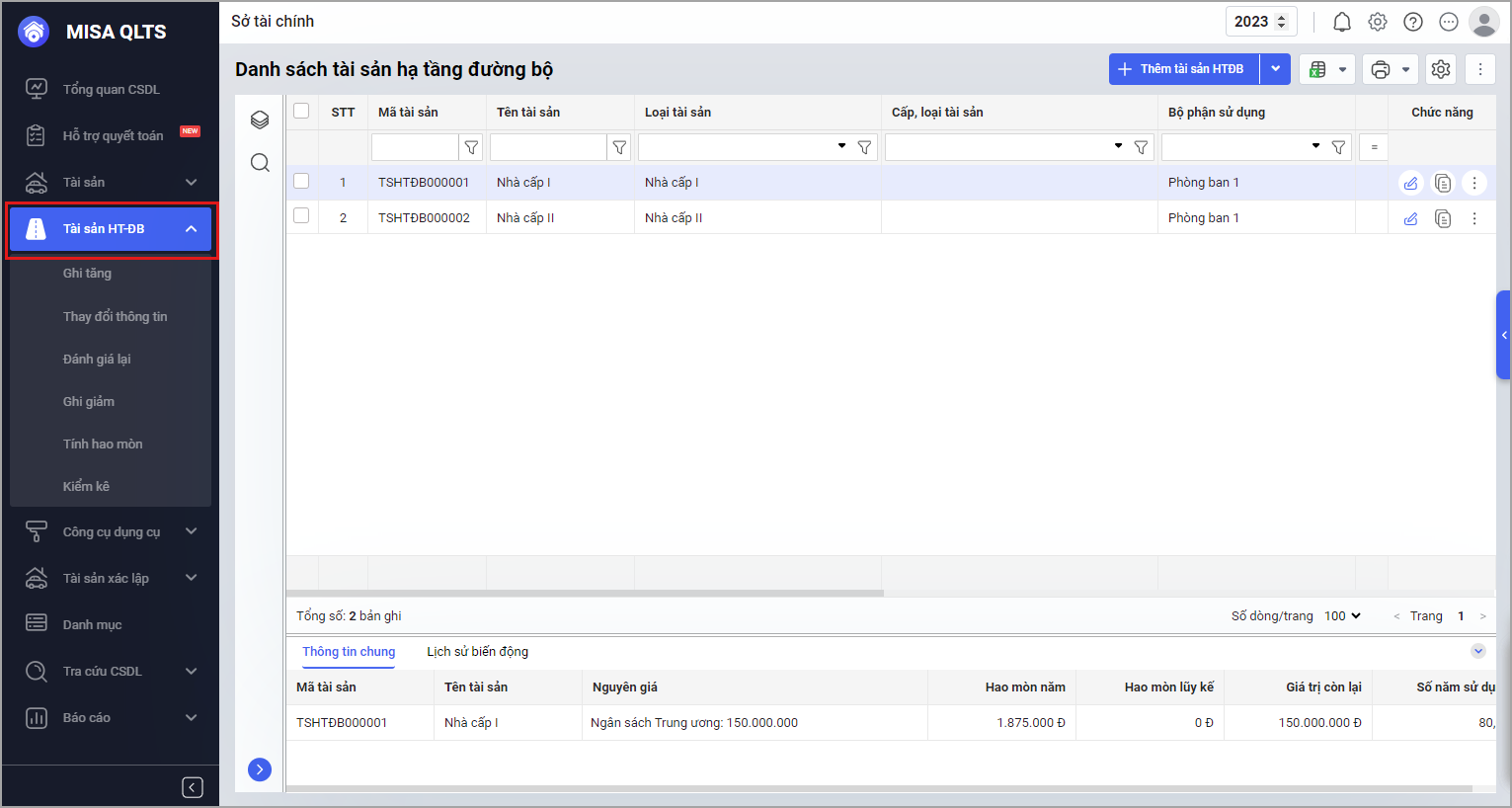Click the notification bell icon
Screen dimensions: 1512x808
pos(1342,22)
